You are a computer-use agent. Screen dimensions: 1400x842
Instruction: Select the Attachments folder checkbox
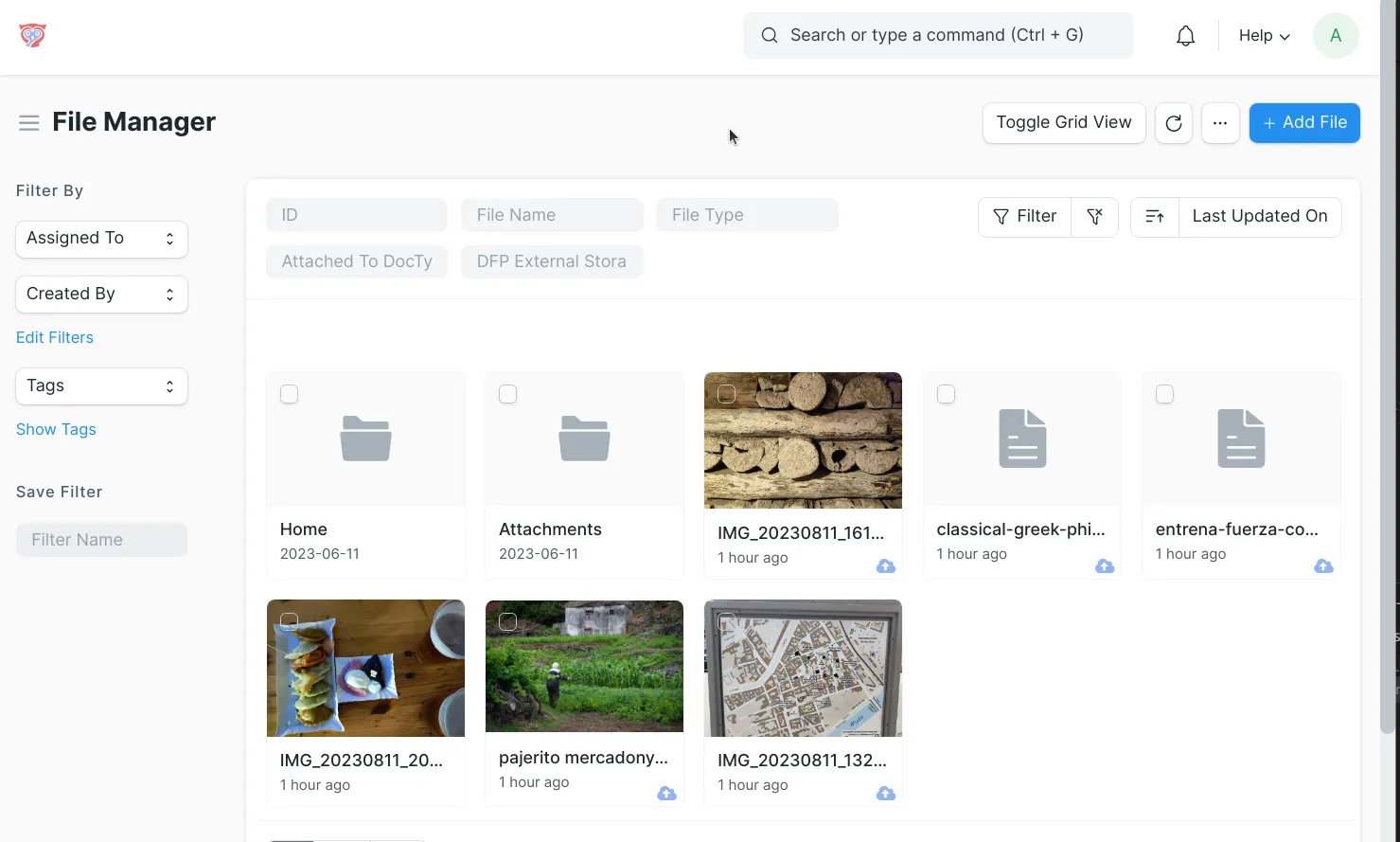(508, 394)
